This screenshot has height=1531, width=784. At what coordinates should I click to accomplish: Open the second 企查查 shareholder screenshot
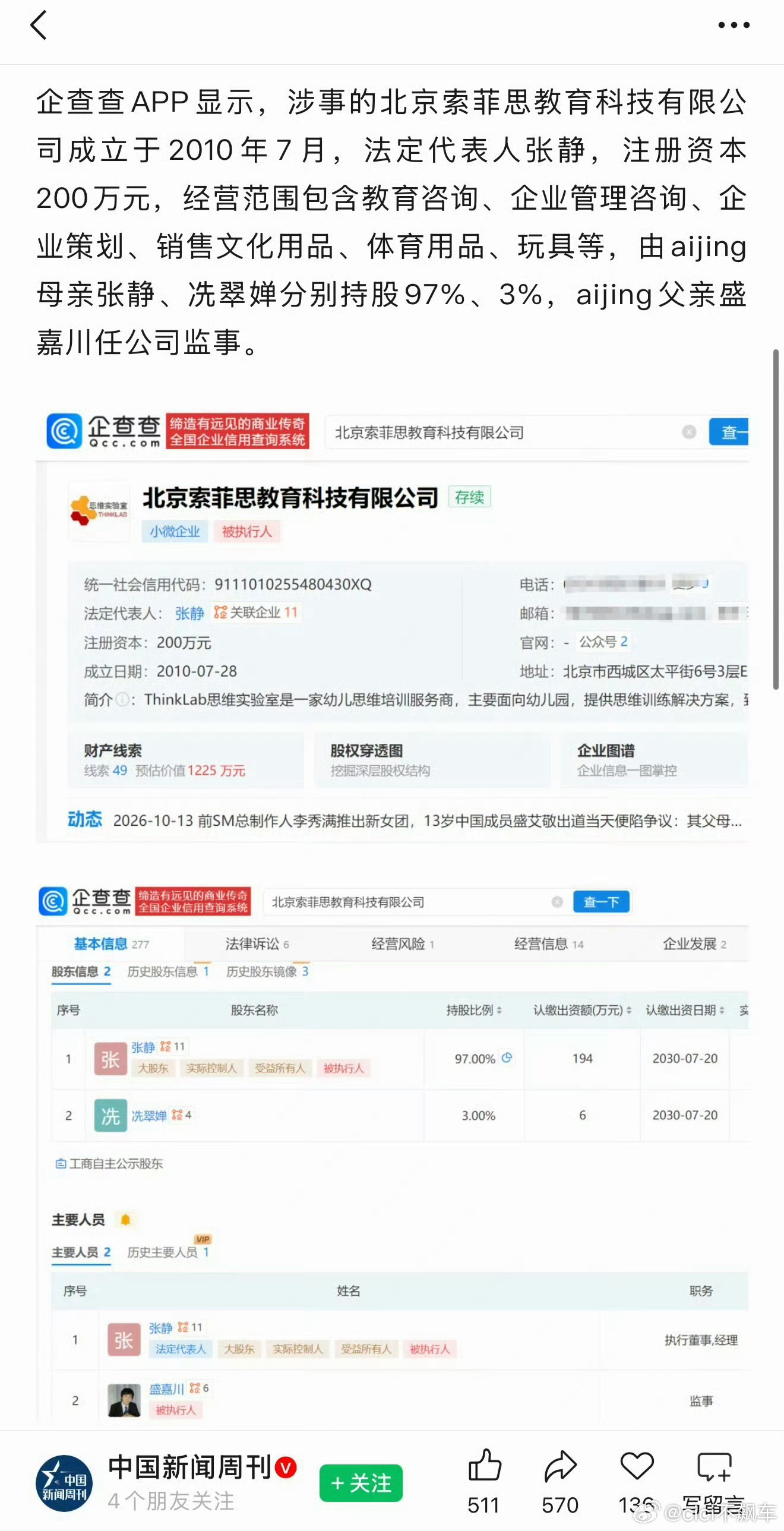pyautogui.click(x=391, y=1153)
